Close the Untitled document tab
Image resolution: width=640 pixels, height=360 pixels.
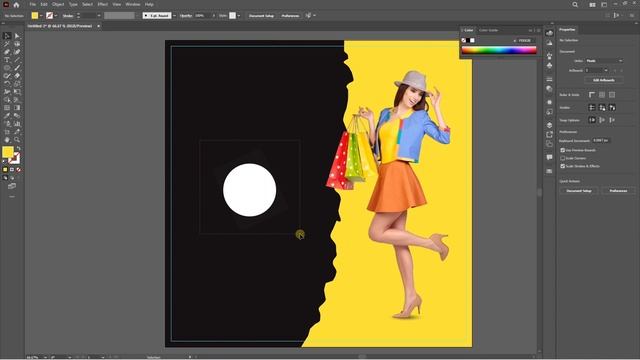tap(98, 26)
